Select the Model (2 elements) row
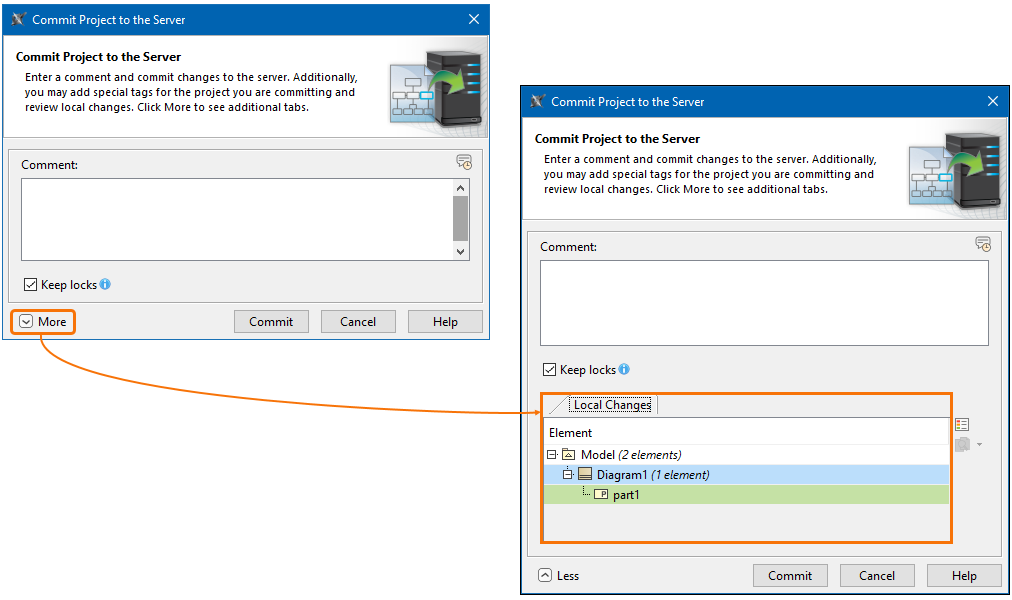Viewport: 1012px width, 600px height. tap(746, 455)
